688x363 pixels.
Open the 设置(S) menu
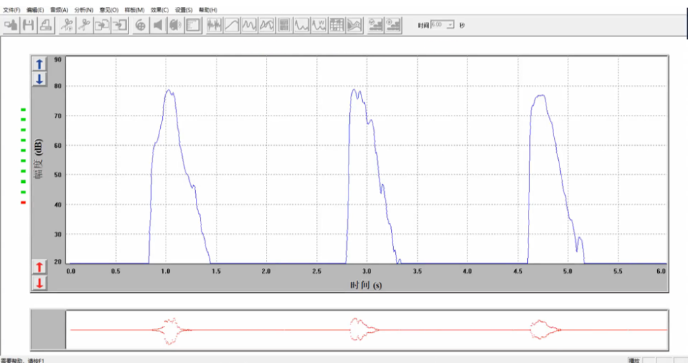pos(183,10)
